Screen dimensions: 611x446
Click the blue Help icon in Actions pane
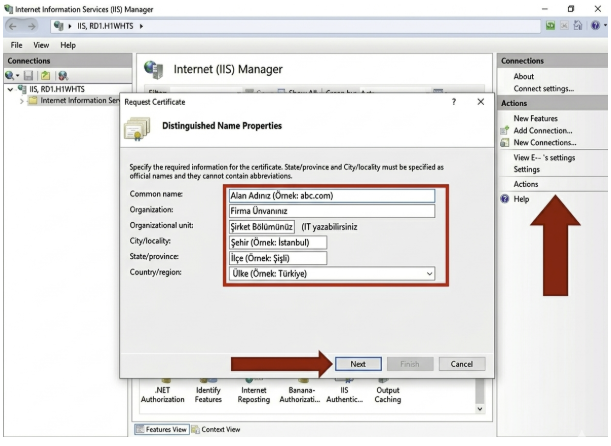pyautogui.click(x=505, y=199)
